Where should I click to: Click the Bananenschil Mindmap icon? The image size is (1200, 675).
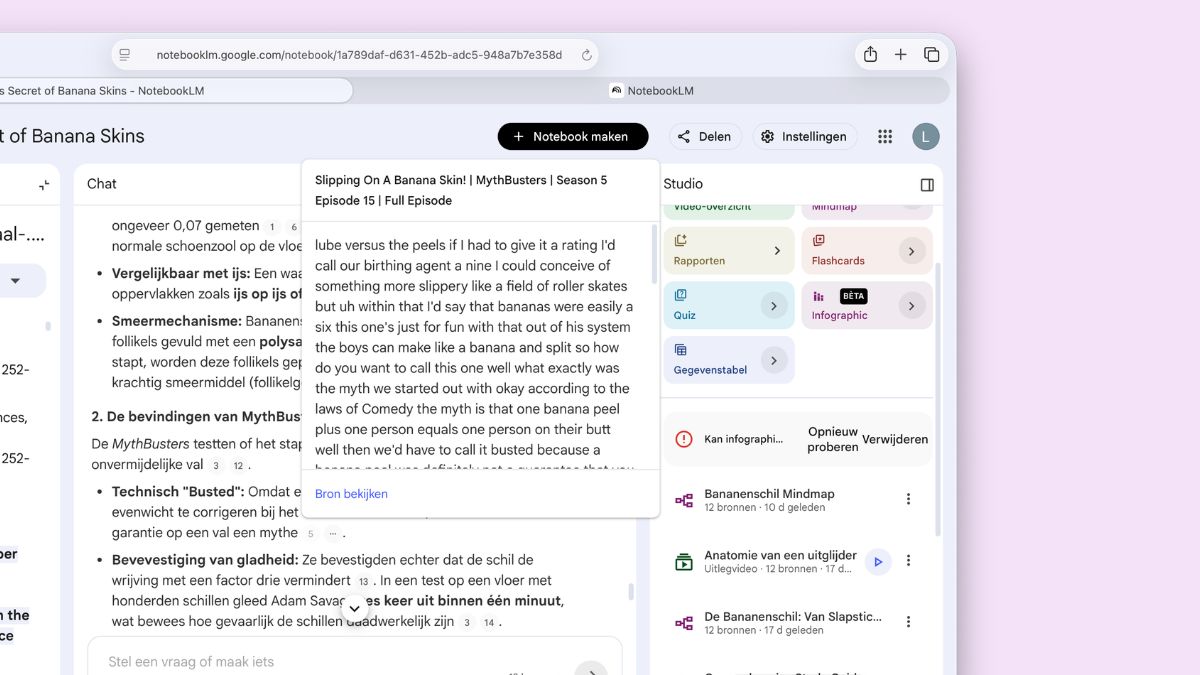[x=684, y=500]
